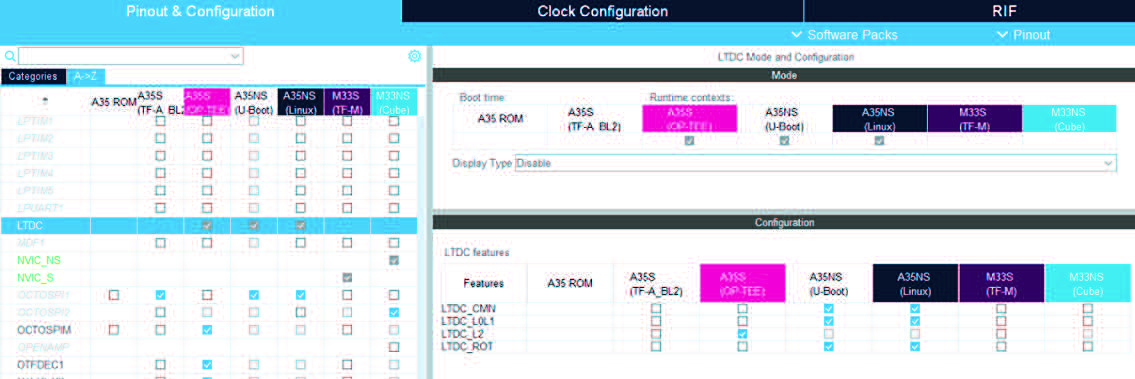1135x379 pixels.
Task: Uncheck OCTOSPIM A35S OP-TEE in list
Action: point(207,330)
